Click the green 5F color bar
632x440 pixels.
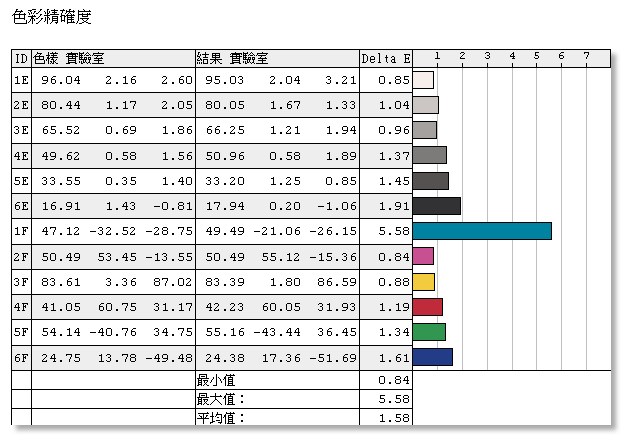click(429, 331)
